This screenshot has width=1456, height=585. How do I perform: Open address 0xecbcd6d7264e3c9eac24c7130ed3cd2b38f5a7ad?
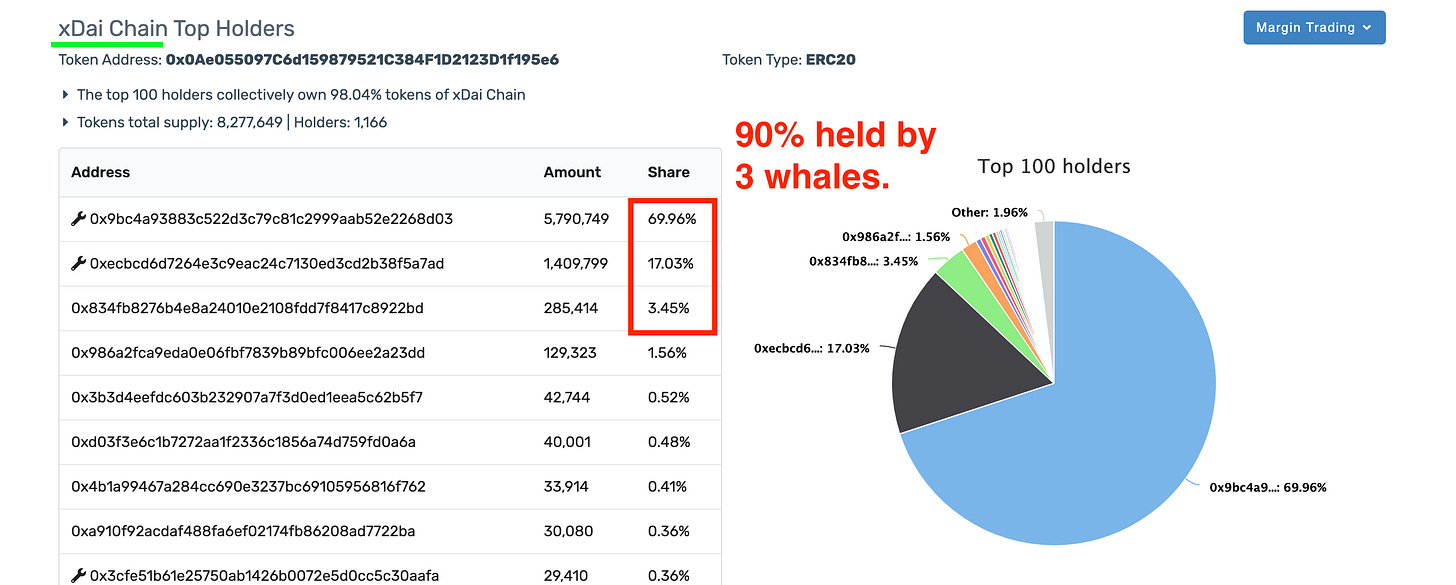pos(267,264)
